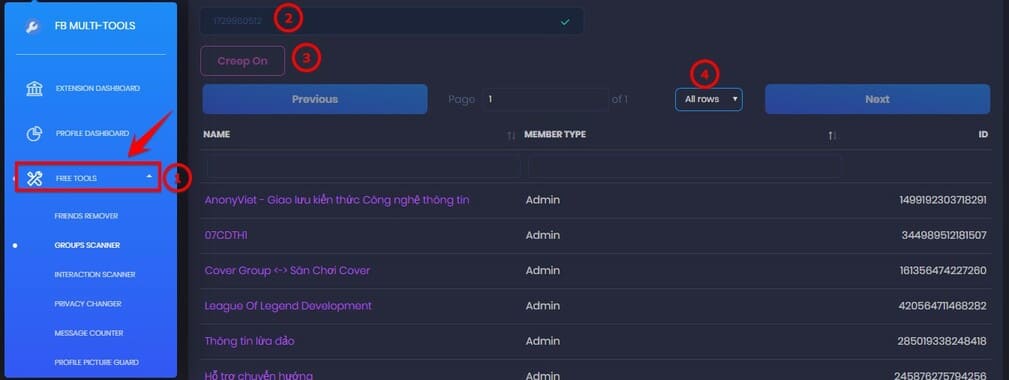Select group ID 420564711468282

coord(942,305)
